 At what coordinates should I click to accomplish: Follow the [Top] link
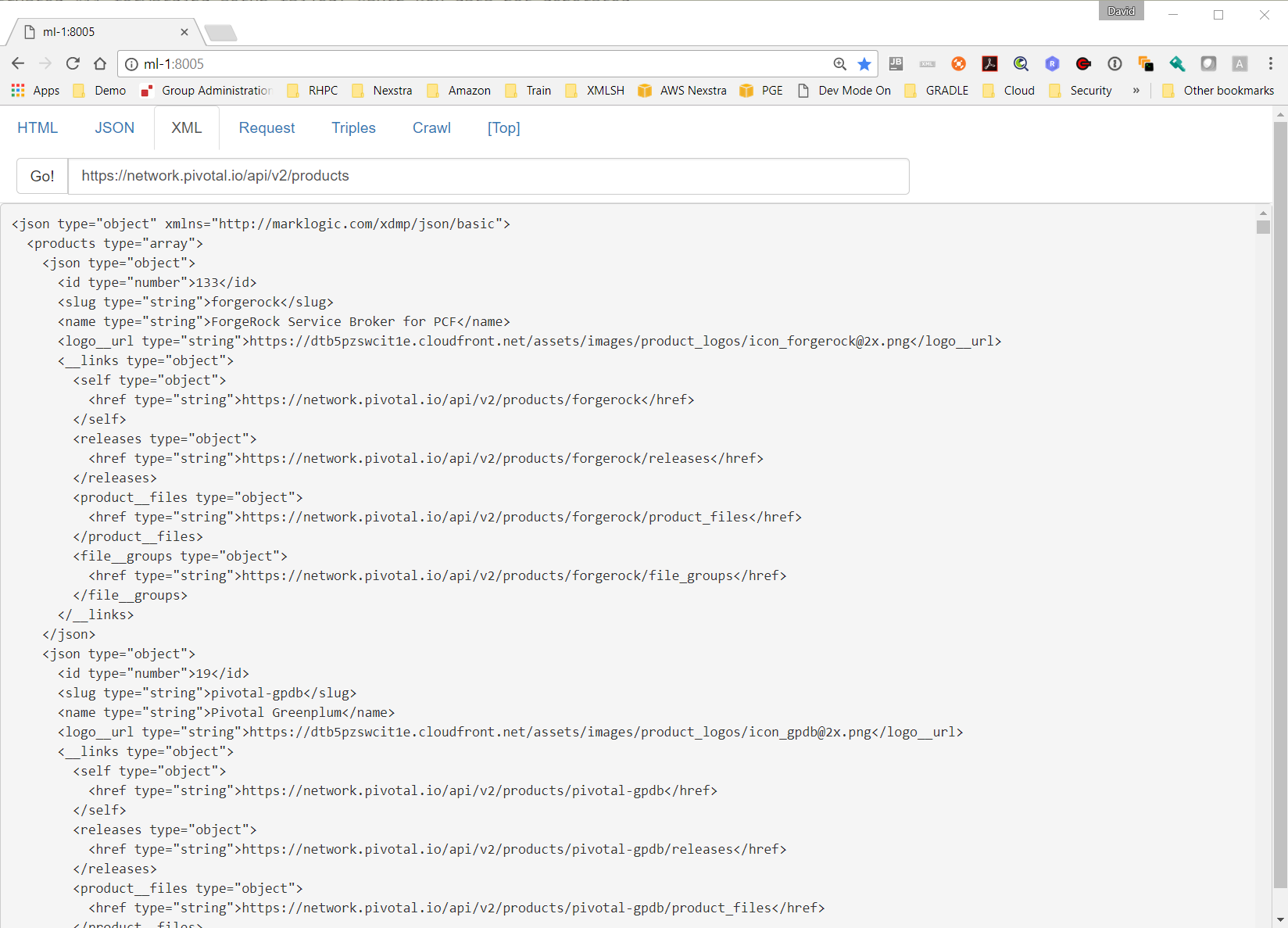(504, 127)
